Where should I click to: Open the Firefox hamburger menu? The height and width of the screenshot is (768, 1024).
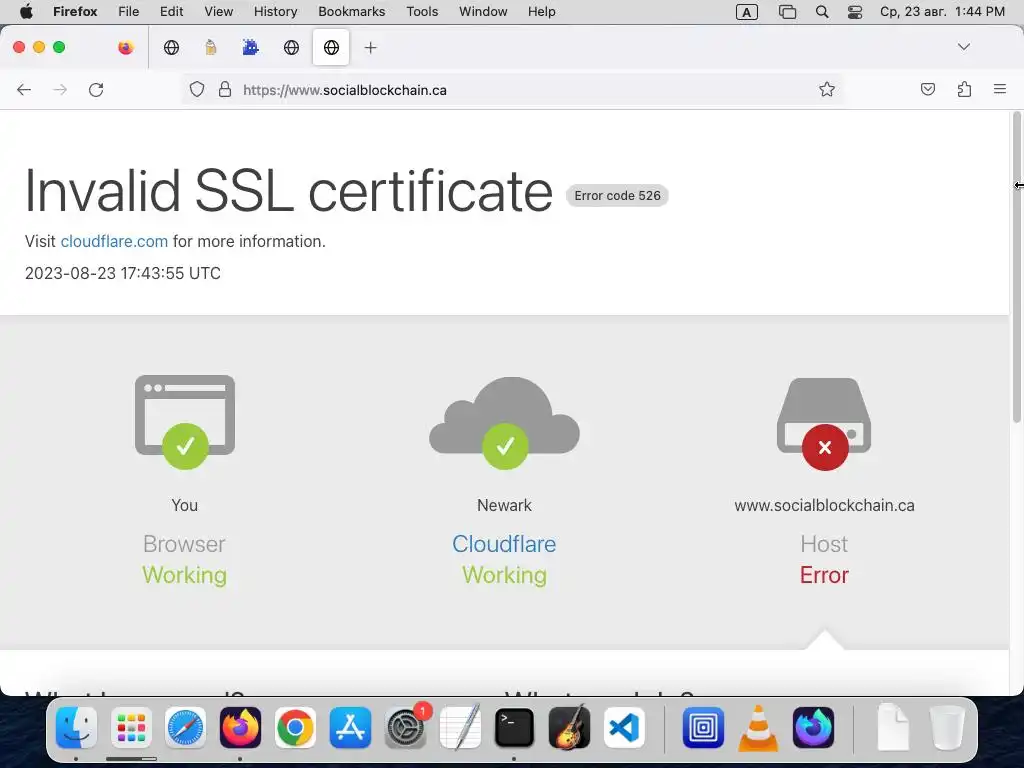coord(999,89)
